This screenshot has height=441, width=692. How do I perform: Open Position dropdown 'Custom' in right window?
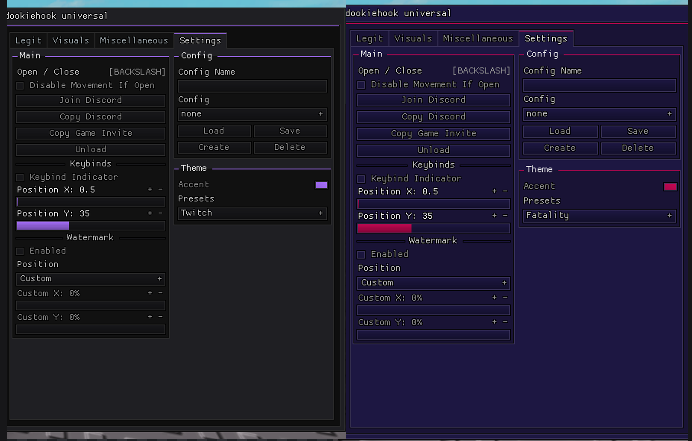tap(433, 283)
